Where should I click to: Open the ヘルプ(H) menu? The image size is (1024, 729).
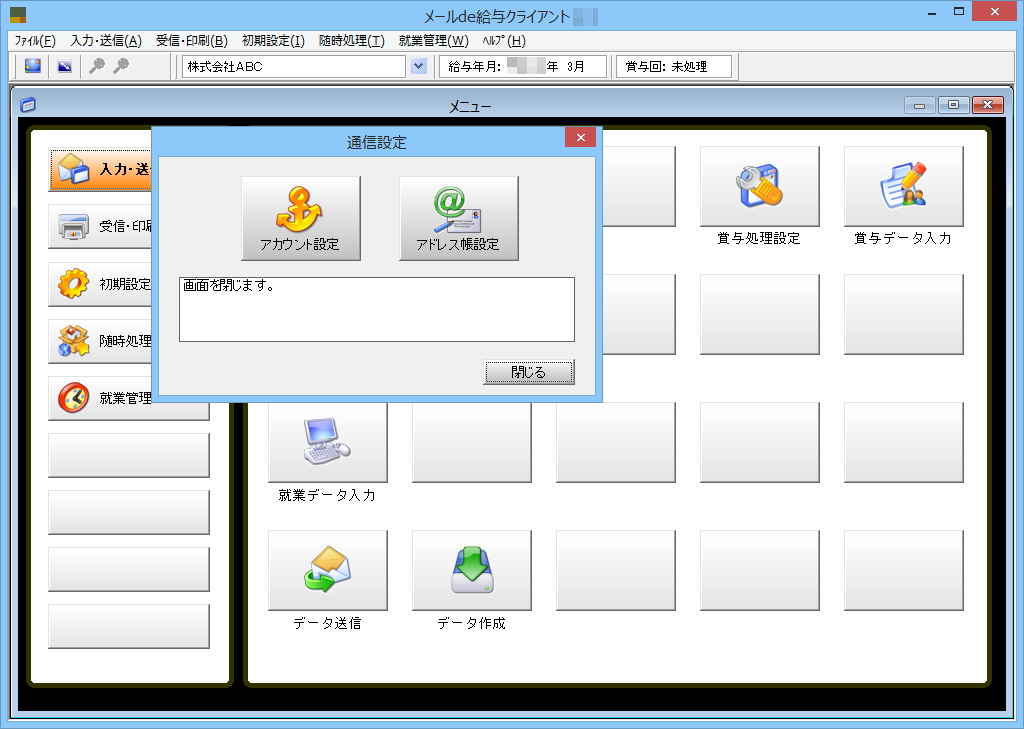point(504,40)
